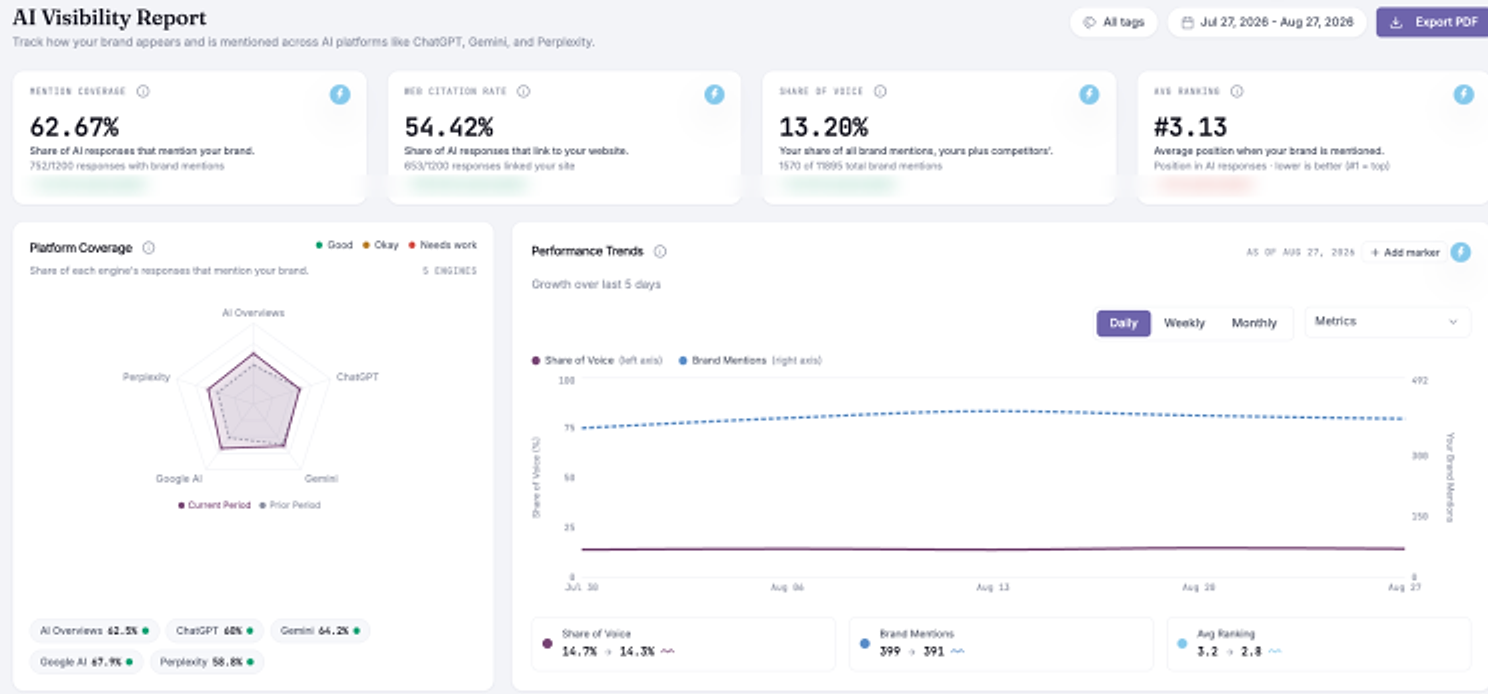The image size is (1488, 694).
Task: Click lightning bolt icon on Share of Voice card
Action: 1089,94
